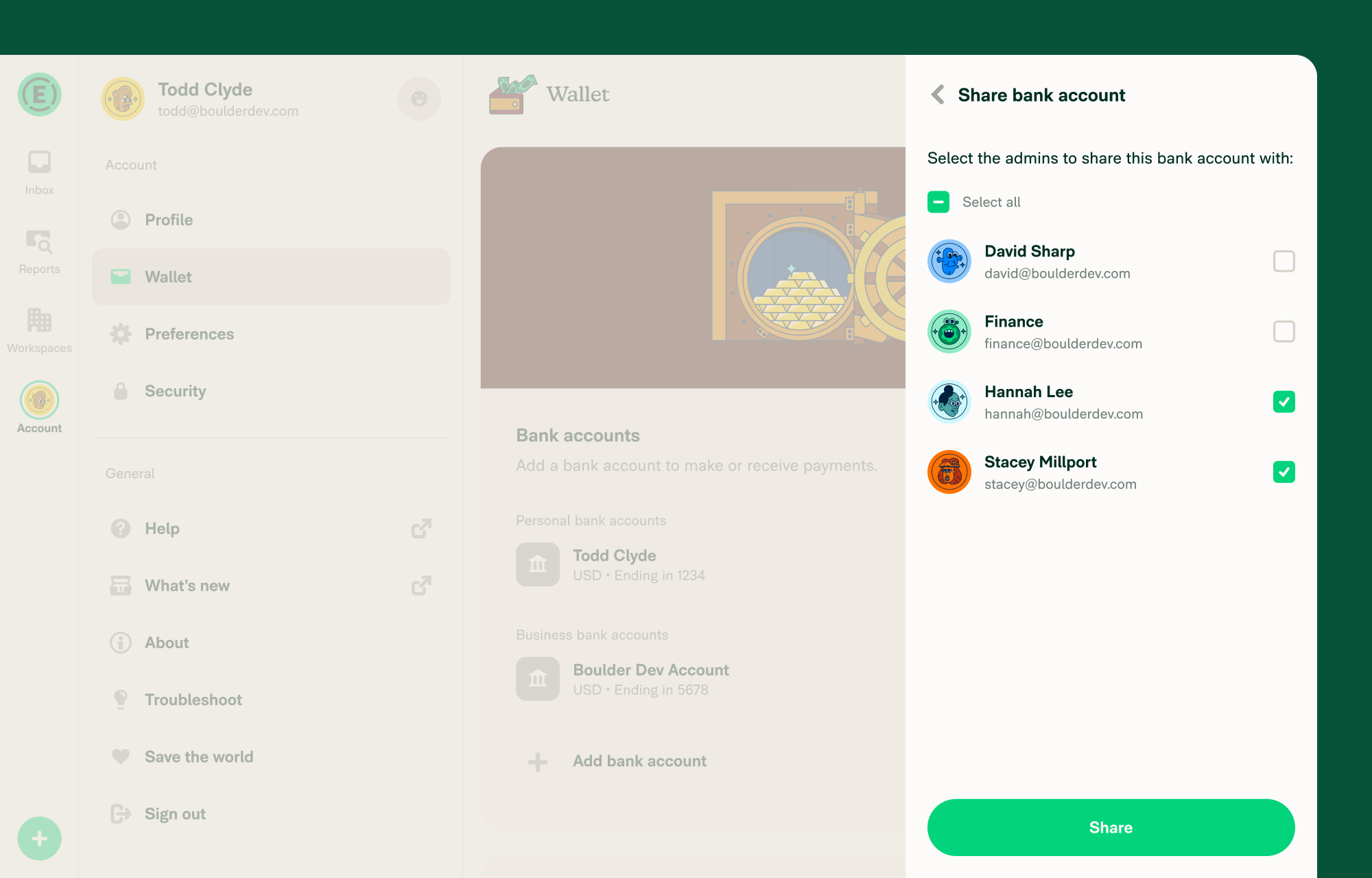The width and height of the screenshot is (1372, 878).
Task: Check the Finance admin checkbox
Action: (1284, 331)
